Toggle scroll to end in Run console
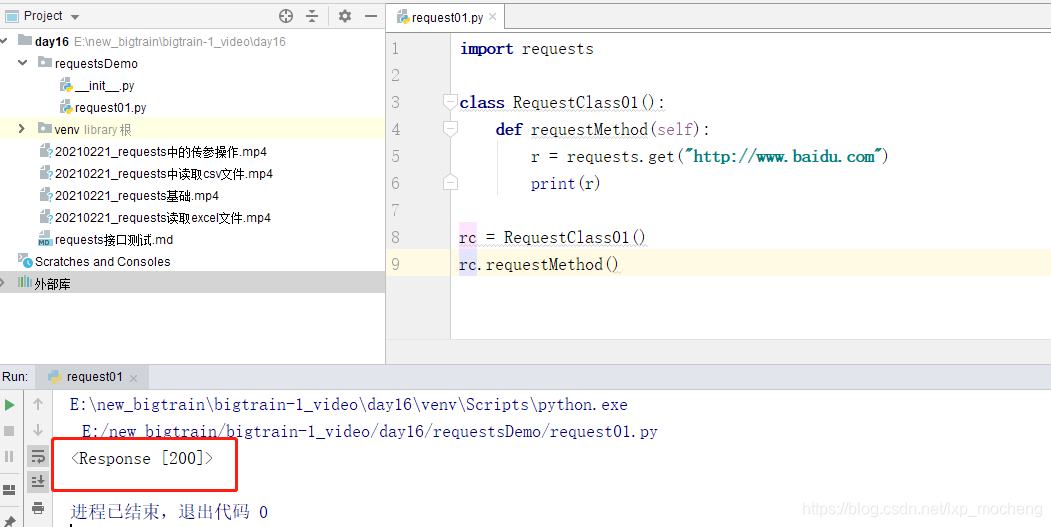 tap(38, 481)
